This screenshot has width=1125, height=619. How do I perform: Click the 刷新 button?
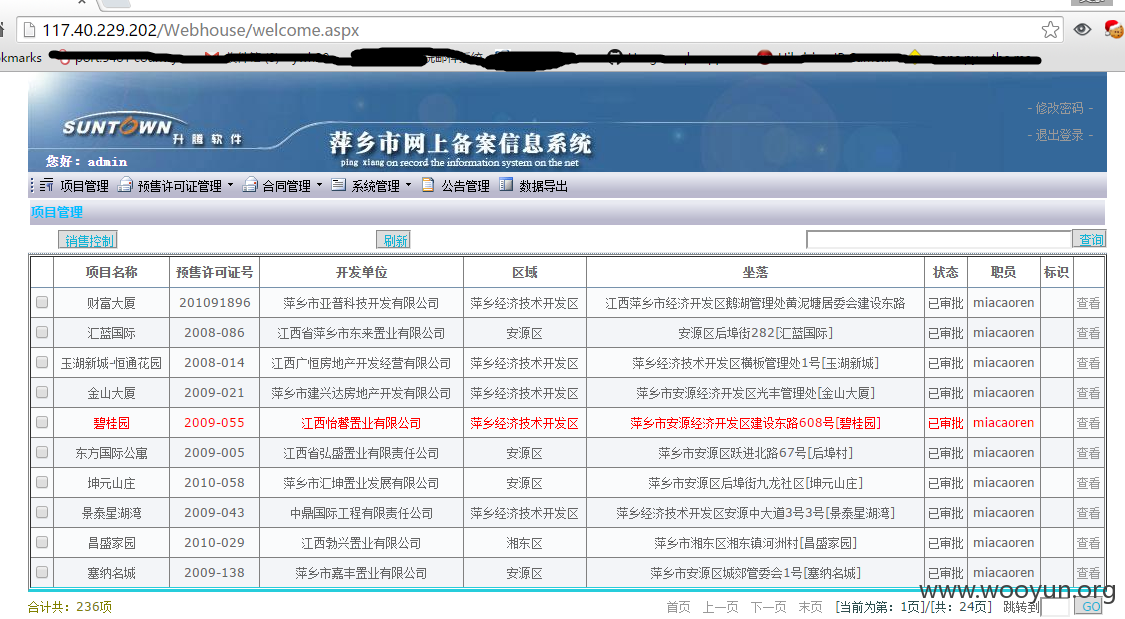point(394,240)
